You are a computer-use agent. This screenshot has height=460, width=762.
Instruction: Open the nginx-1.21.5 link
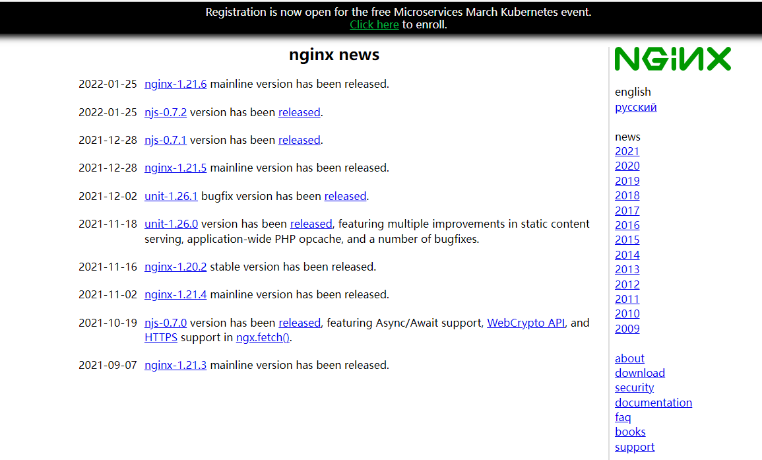(x=175, y=168)
